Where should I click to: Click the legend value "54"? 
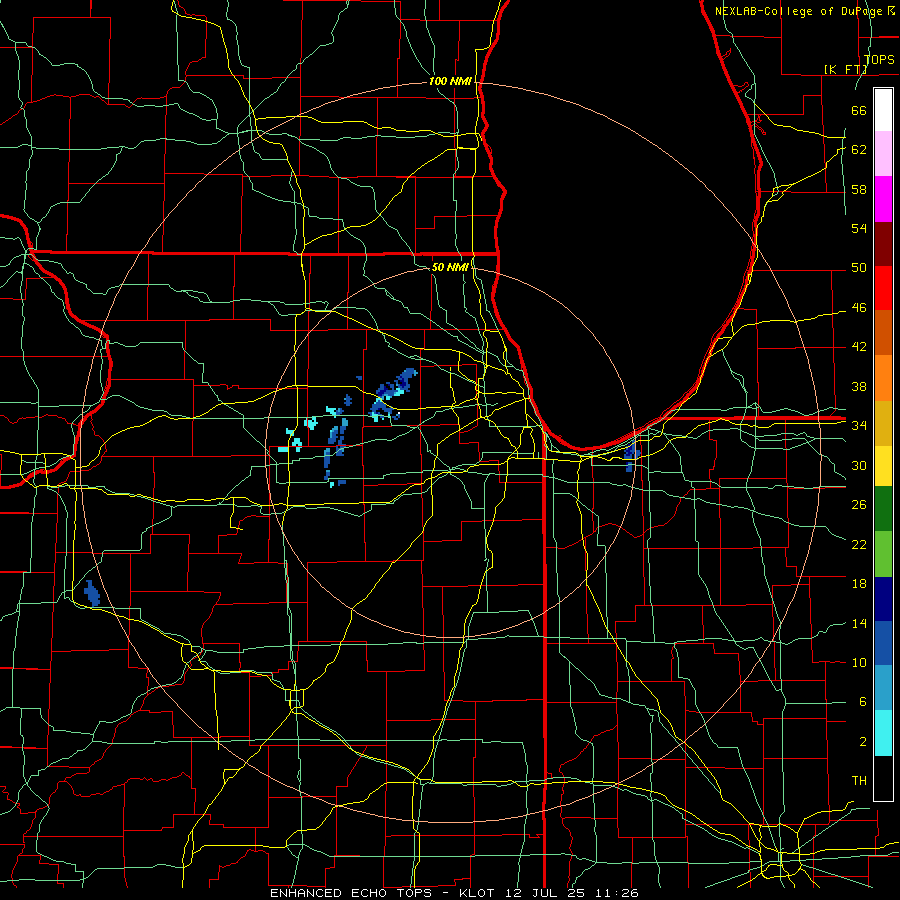859,228
